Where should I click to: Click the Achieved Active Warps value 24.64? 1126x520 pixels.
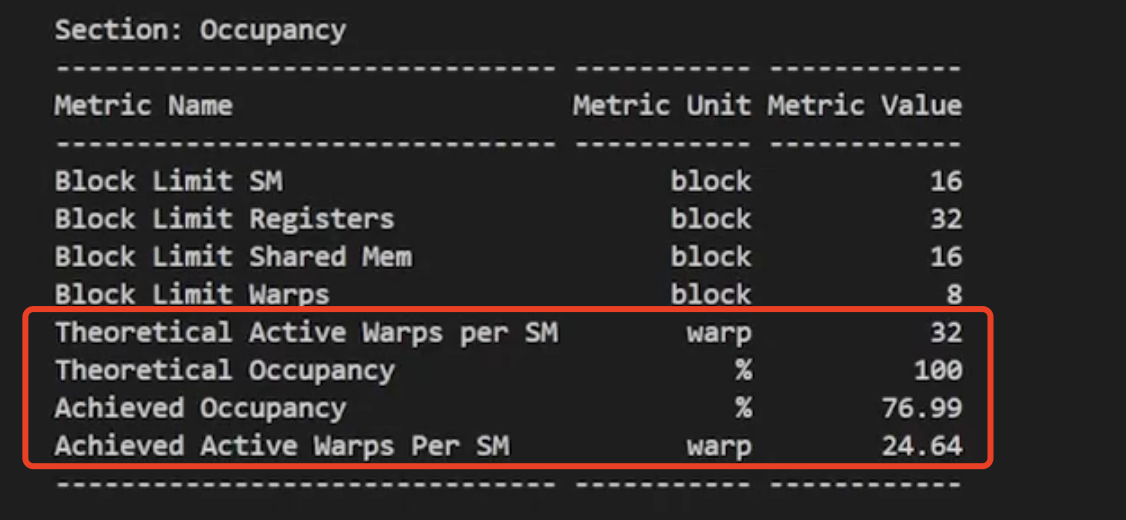point(922,447)
